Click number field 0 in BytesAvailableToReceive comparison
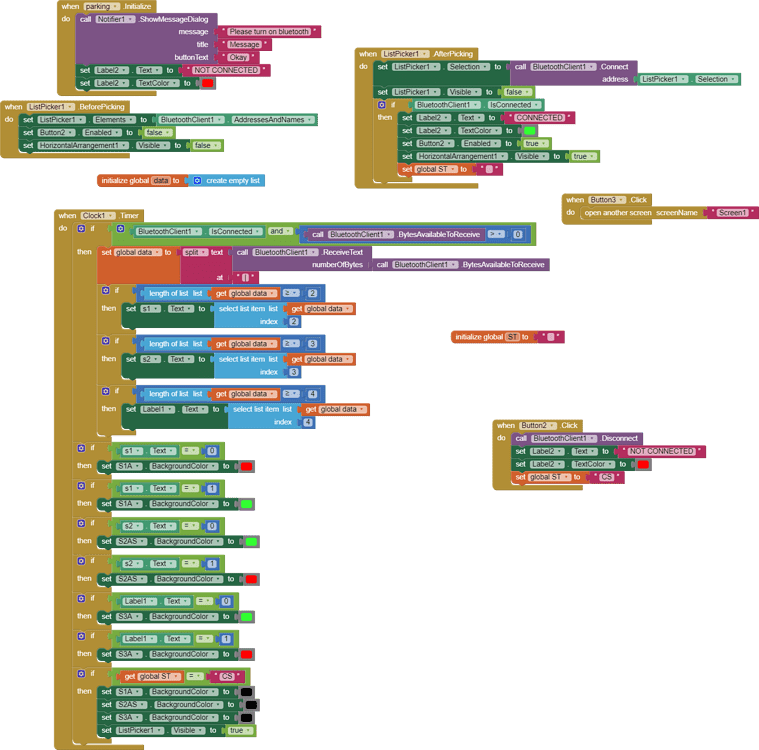Image resolution: width=759 pixels, height=750 pixels. [x=517, y=234]
